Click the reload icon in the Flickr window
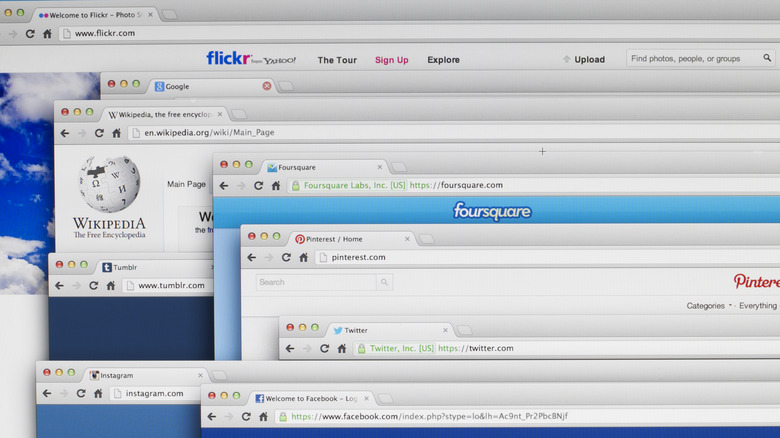This screenshot has width=780, height=438. 30,33
